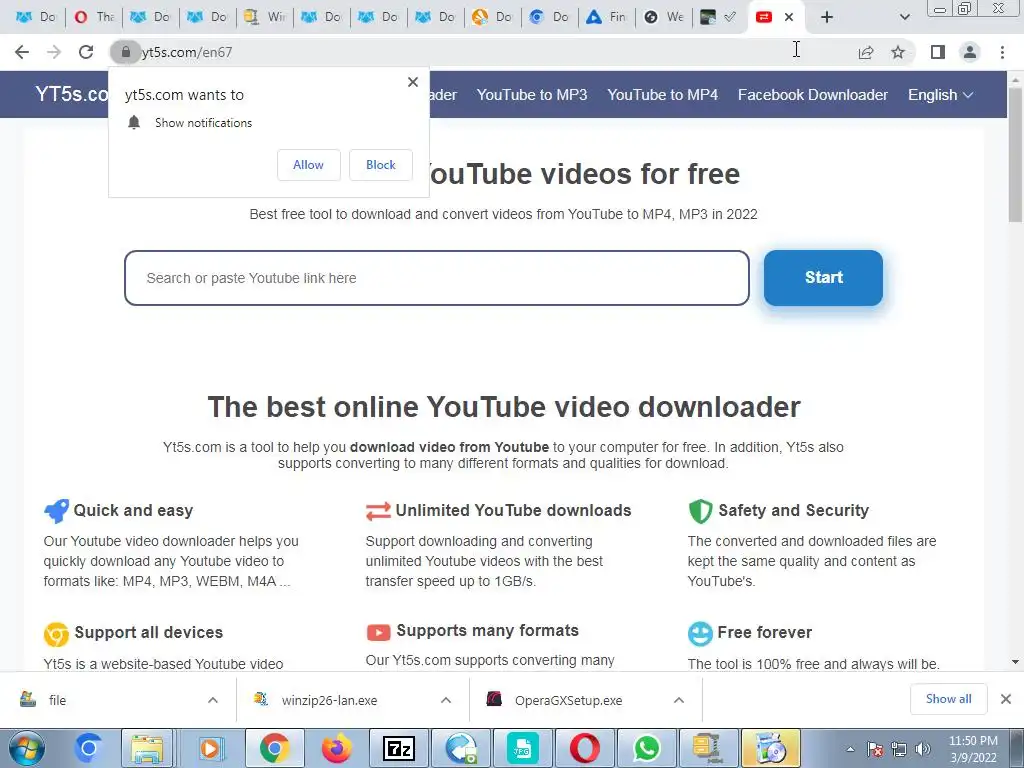Expand options for the 'file' download
Screen dimensions: 1024x768
[213, 700]
